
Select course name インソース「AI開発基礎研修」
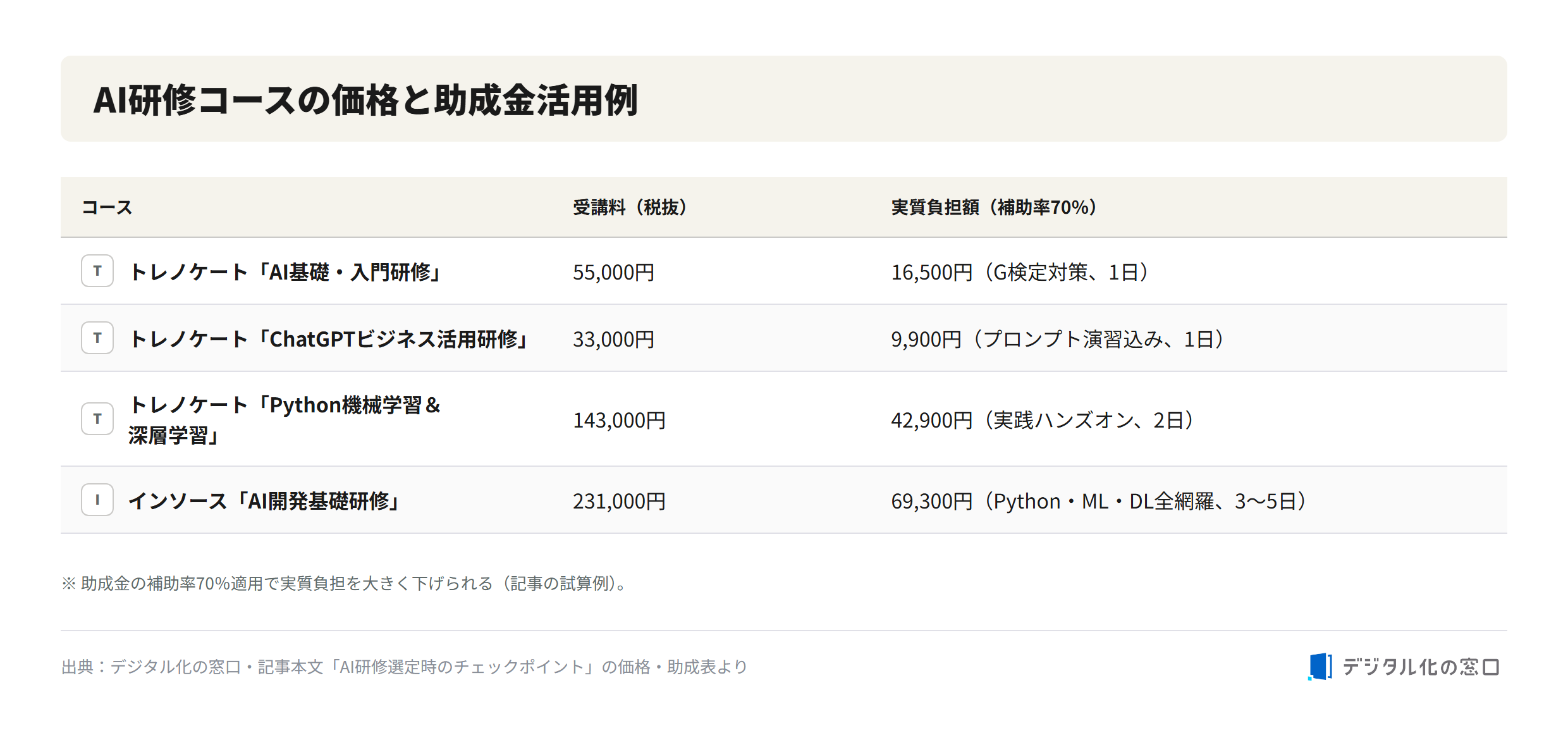[264, 501]
